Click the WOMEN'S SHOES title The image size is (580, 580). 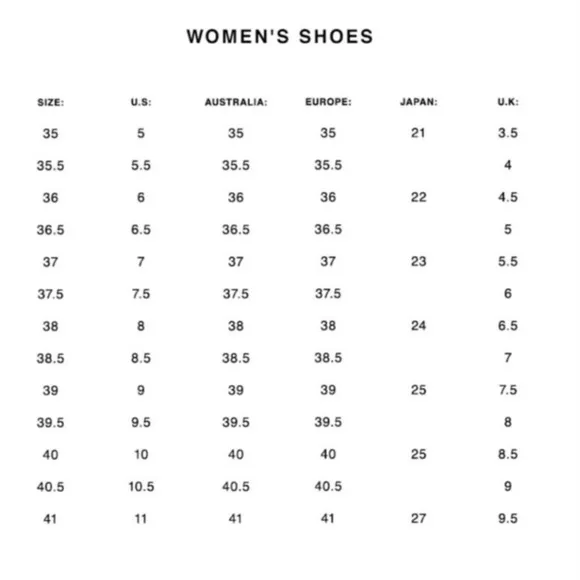(x=280, y=37)
